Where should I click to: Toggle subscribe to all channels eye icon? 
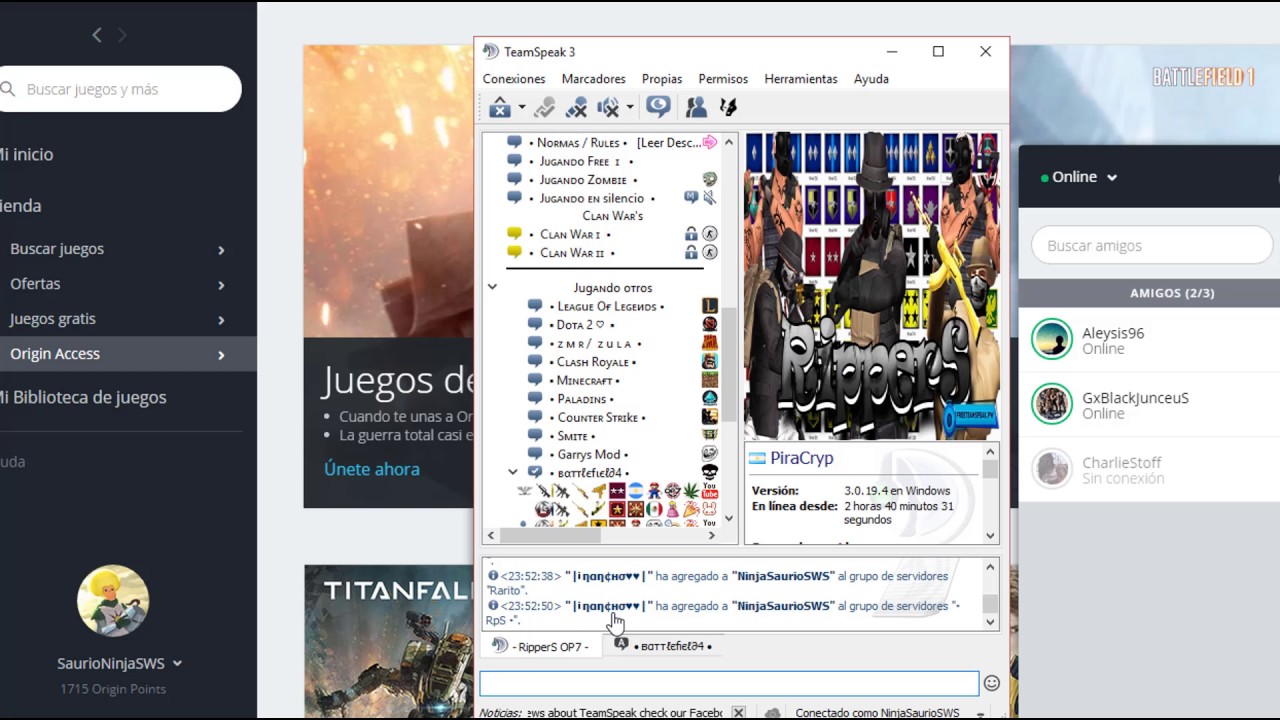coord(658,106)
